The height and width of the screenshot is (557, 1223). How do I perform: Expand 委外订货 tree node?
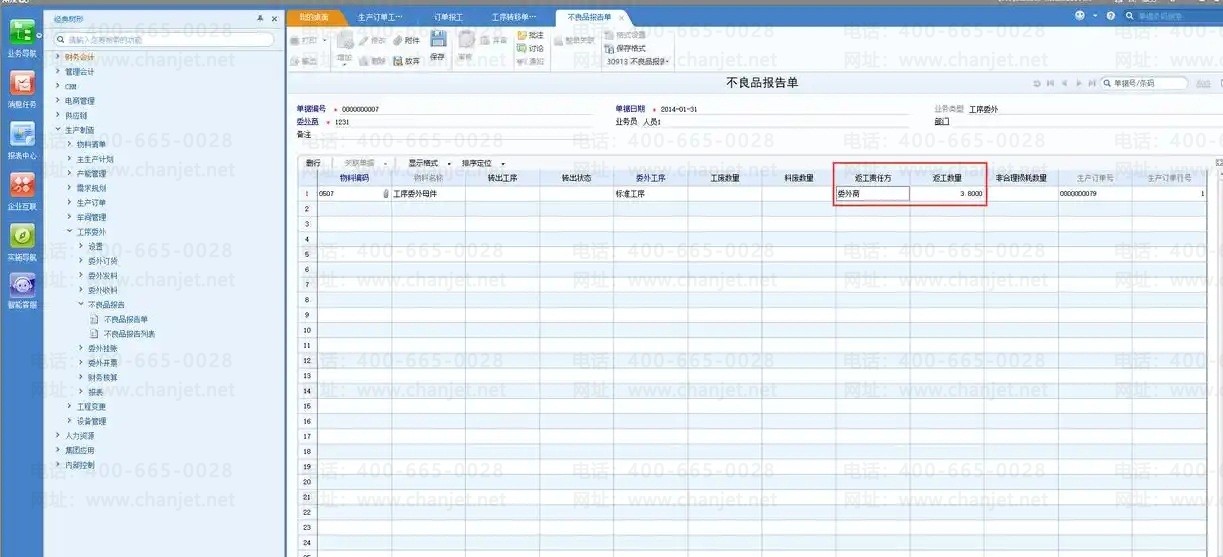(82, 261)
